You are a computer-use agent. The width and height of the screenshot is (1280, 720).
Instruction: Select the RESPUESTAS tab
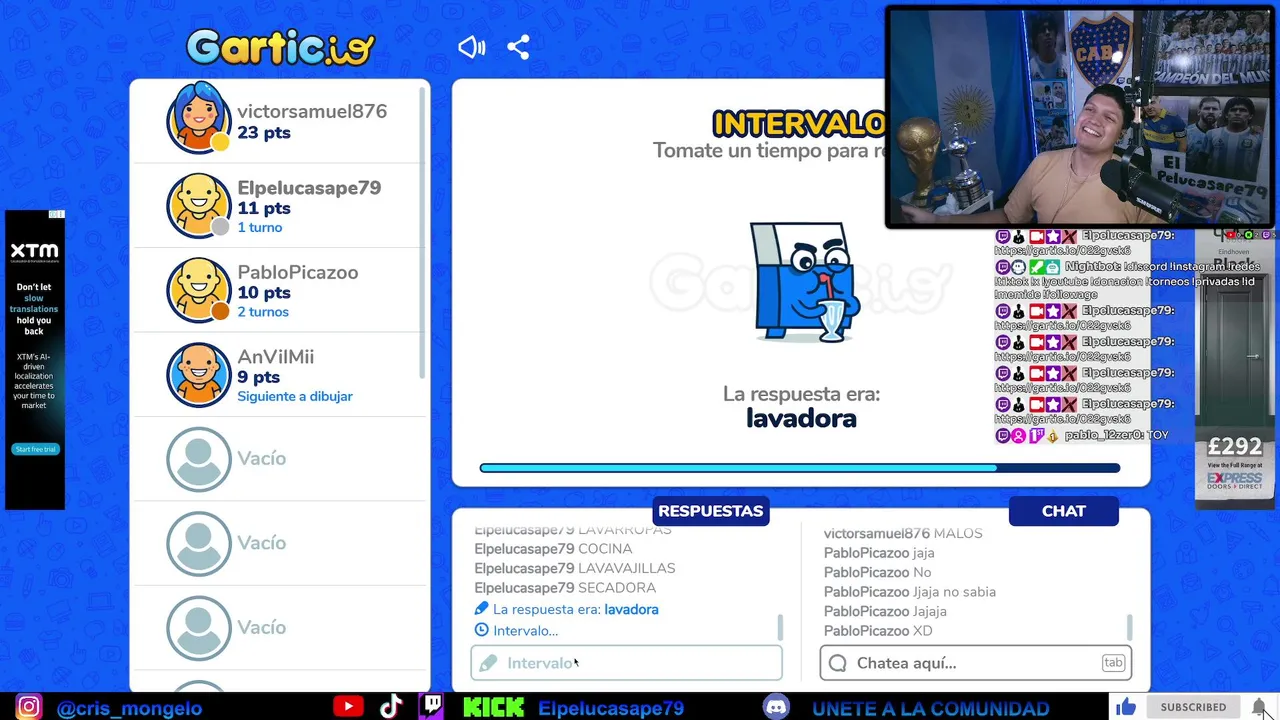pos(710,511)
